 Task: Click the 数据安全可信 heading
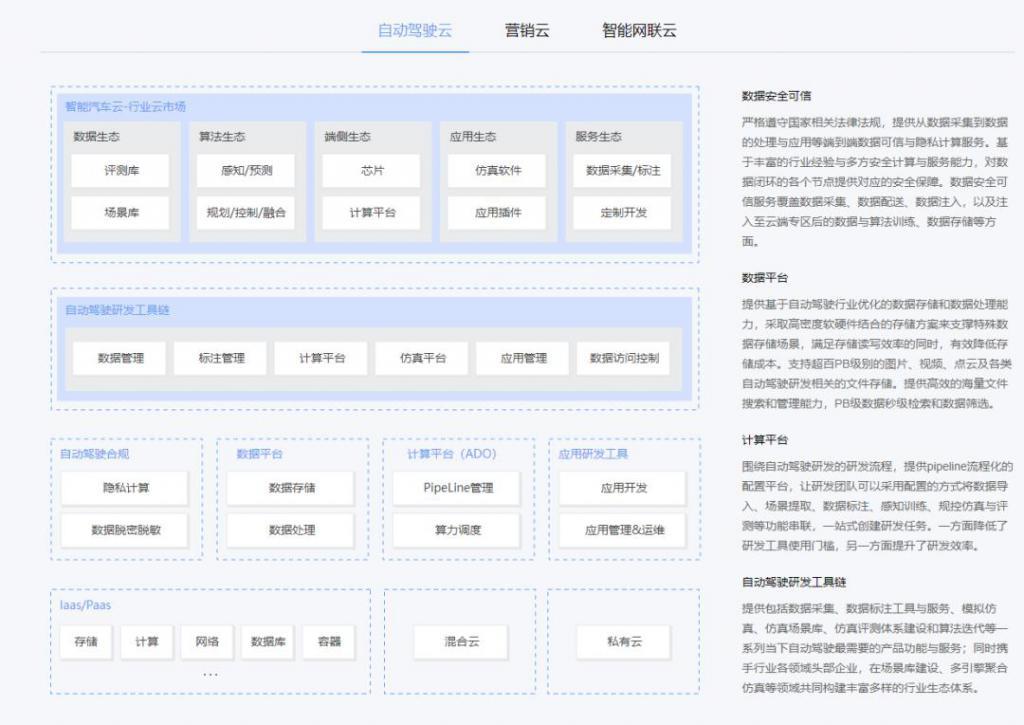pos(776,96)
